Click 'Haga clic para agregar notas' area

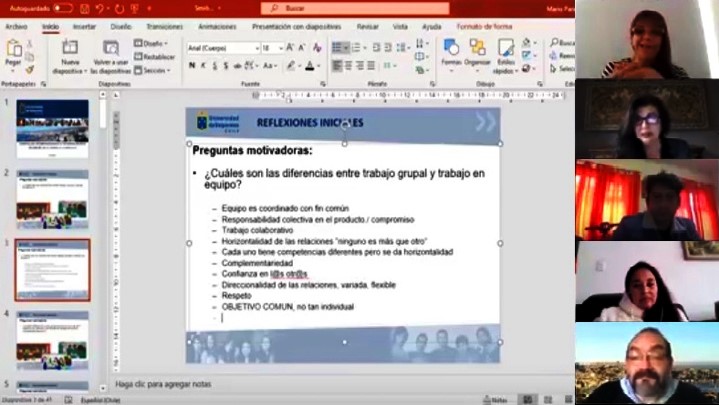[163, 384]
